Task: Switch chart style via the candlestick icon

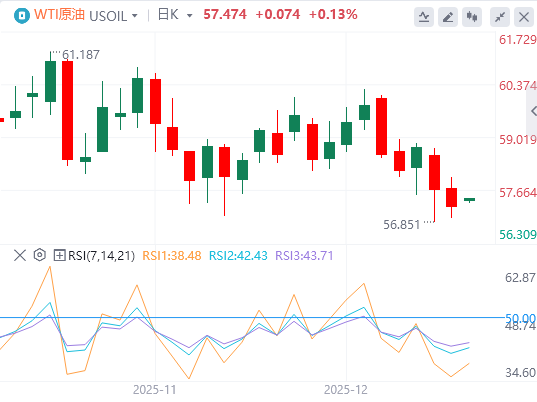Action: tap(472, 17)
